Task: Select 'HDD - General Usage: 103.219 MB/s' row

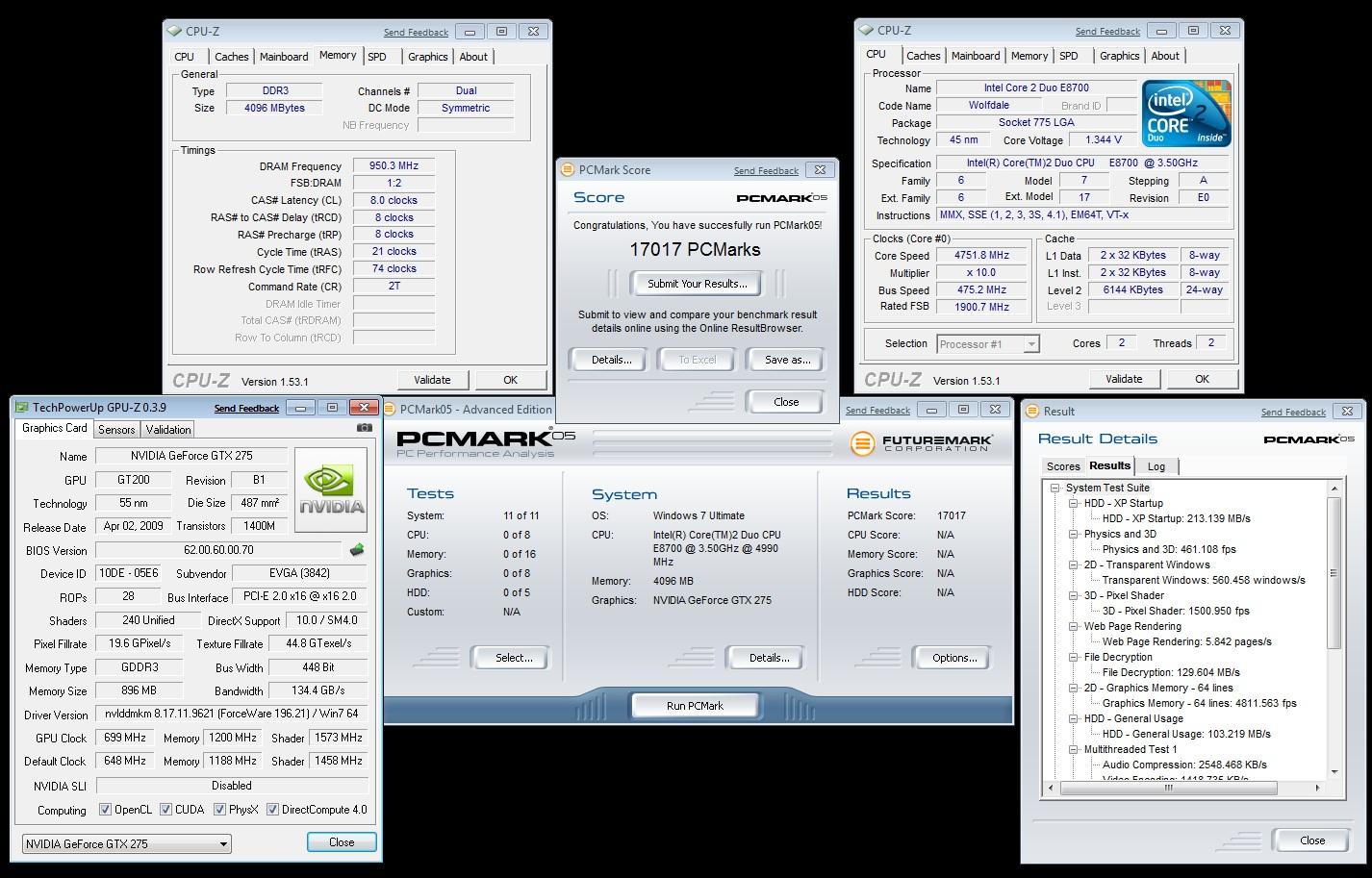Action: coord(1186,735)
